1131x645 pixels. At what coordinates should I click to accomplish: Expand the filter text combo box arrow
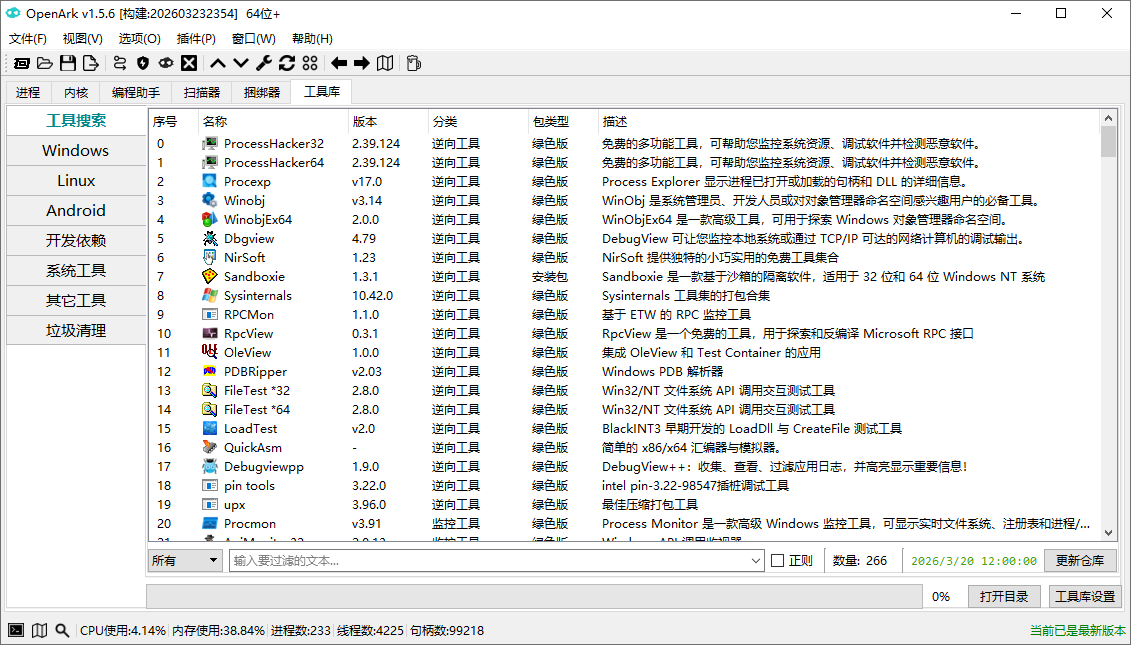(x=755, y=560)
